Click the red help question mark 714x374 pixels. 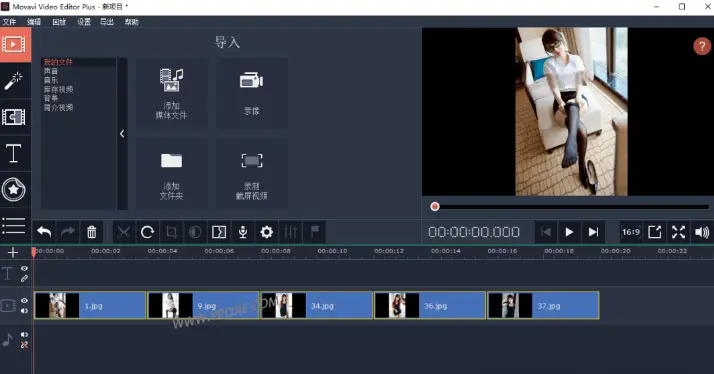pyautogui.click(x=702, y=46)
